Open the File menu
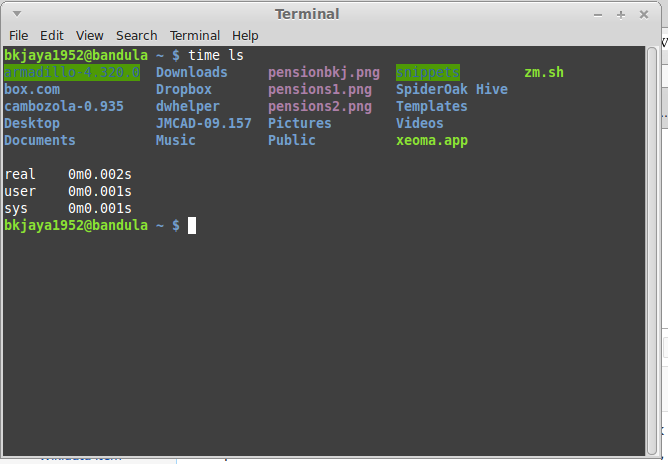Viewport: 668px width, 464px height. (18, 36)
